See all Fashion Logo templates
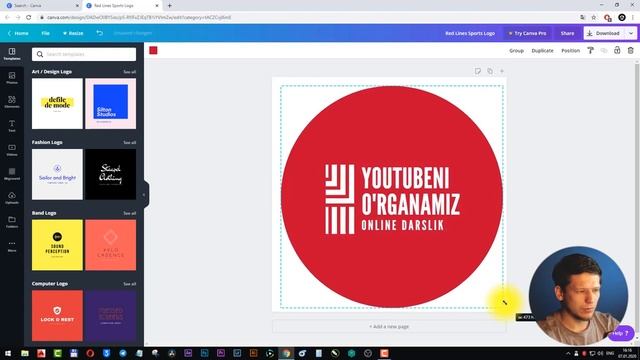Screen dimensions: 640x360 (129, 142)
